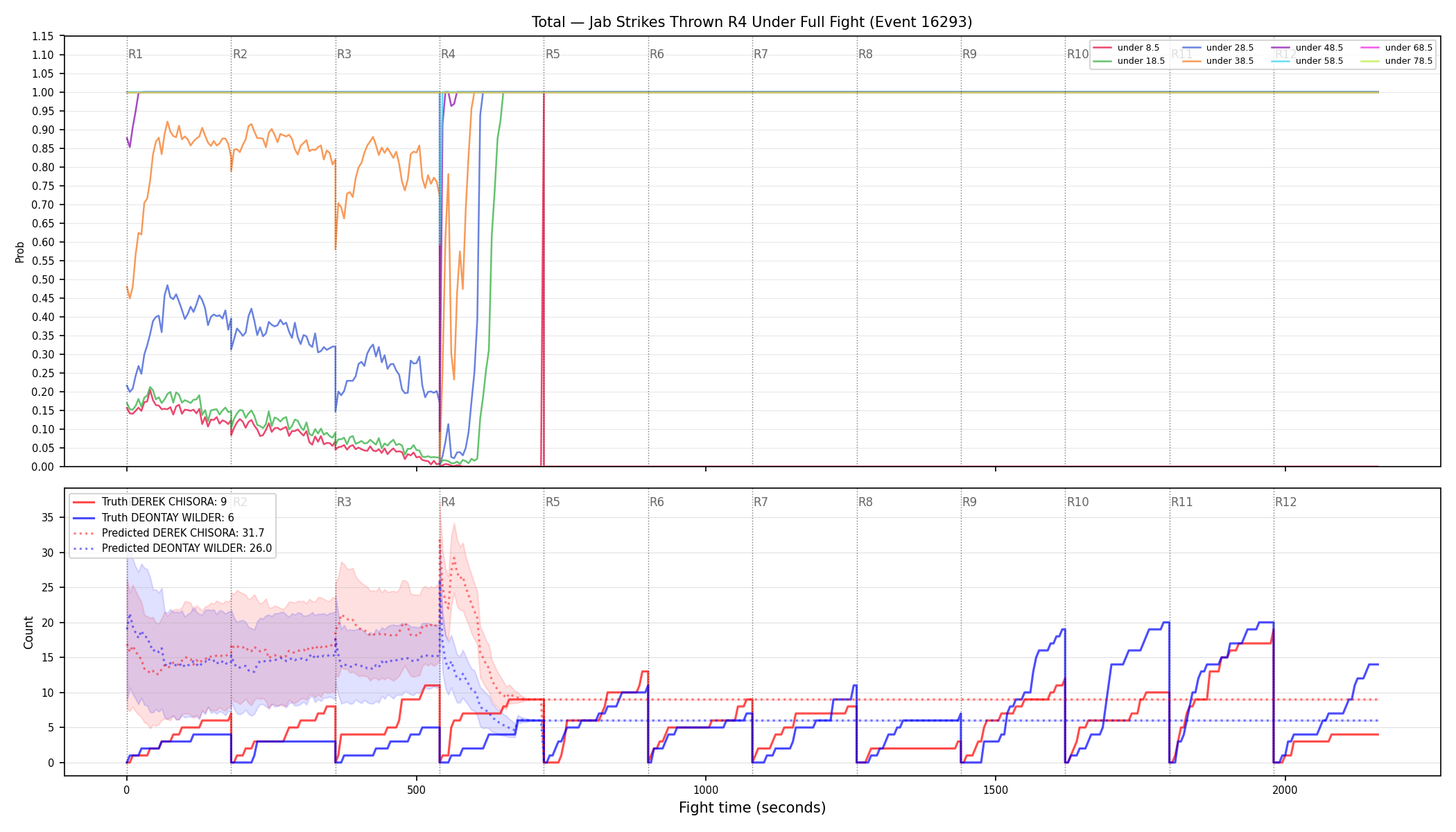Click the R7 round marker in probability chart

coord(761,54)
